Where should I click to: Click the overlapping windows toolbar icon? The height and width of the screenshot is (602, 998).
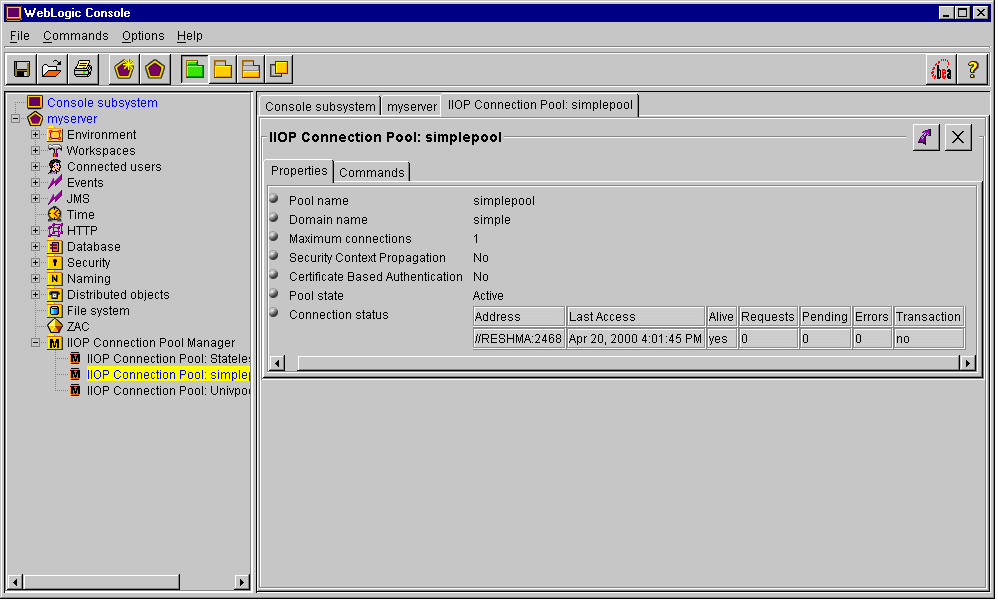click(279, 69)
